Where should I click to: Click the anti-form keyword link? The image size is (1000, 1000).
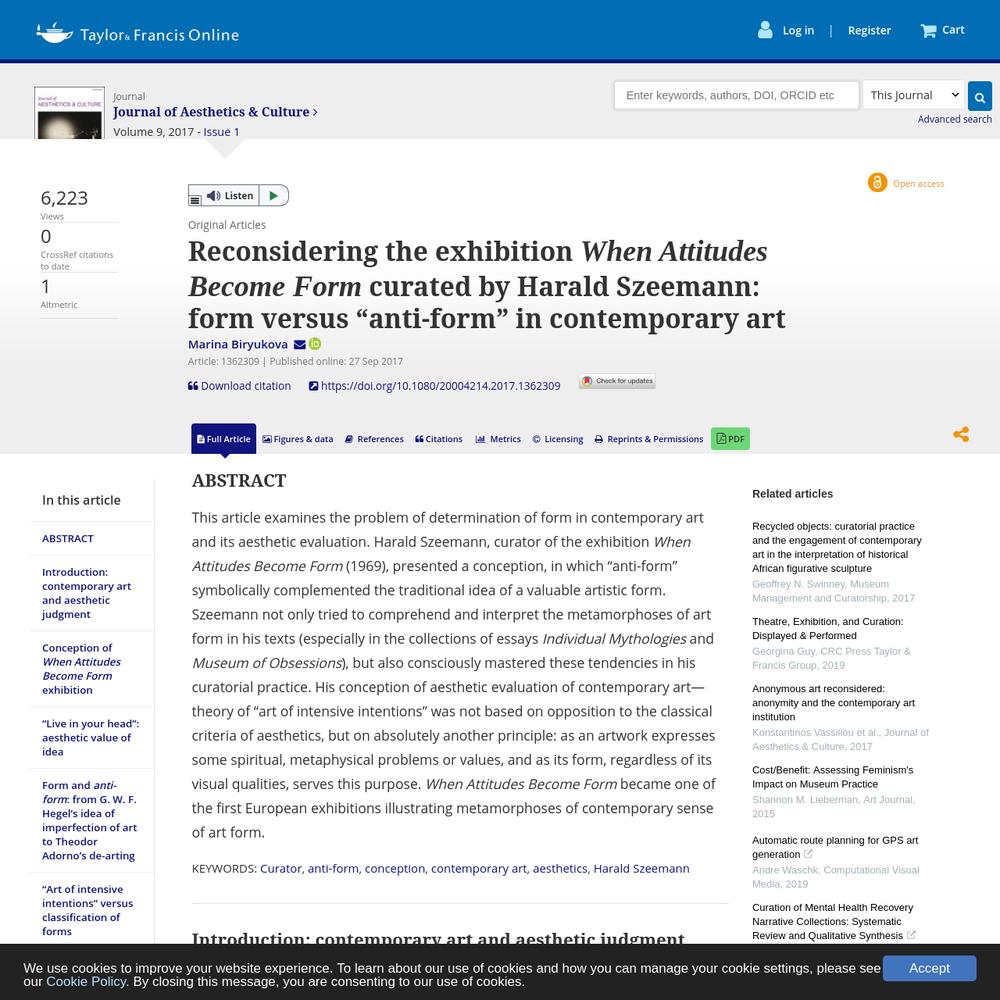click(333, 869)
